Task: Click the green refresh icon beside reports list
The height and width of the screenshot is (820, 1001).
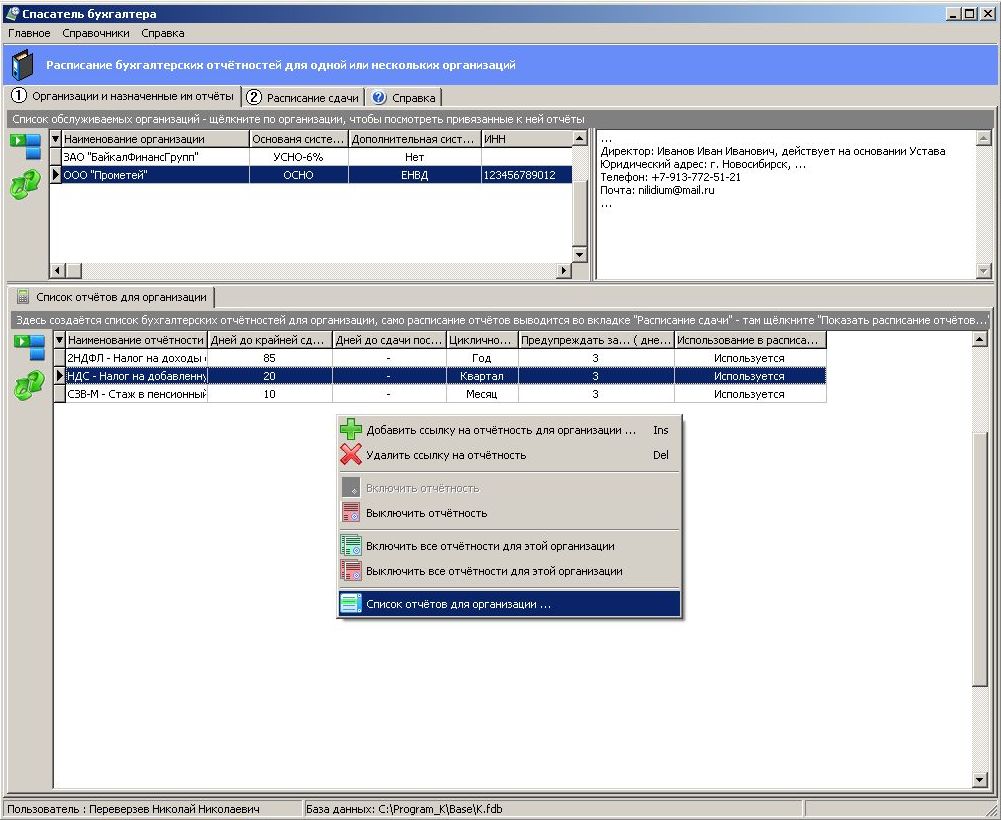Action: [x=28, y=384]
